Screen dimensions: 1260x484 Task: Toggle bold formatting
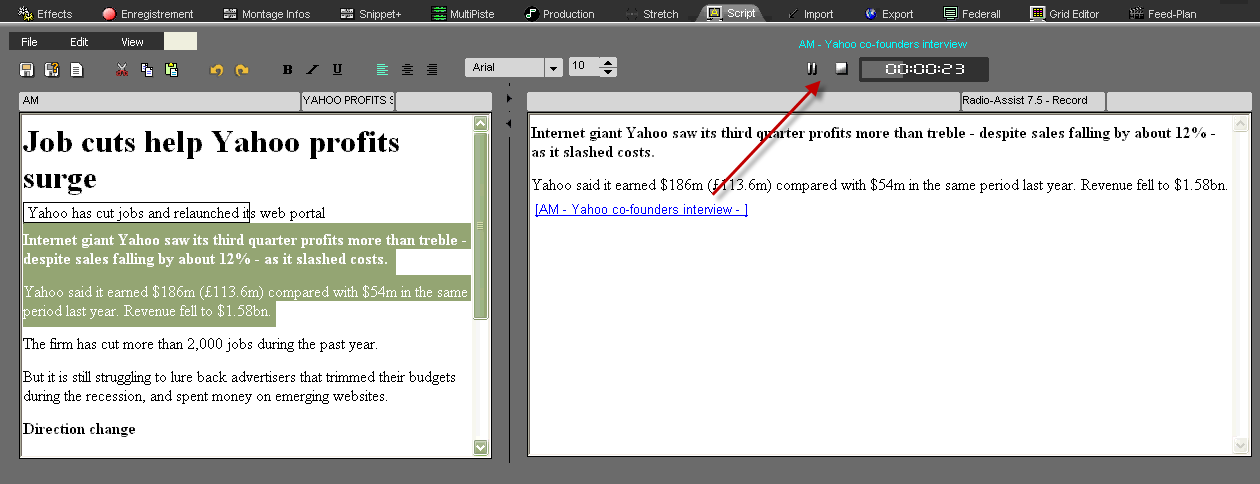[288, 69]
